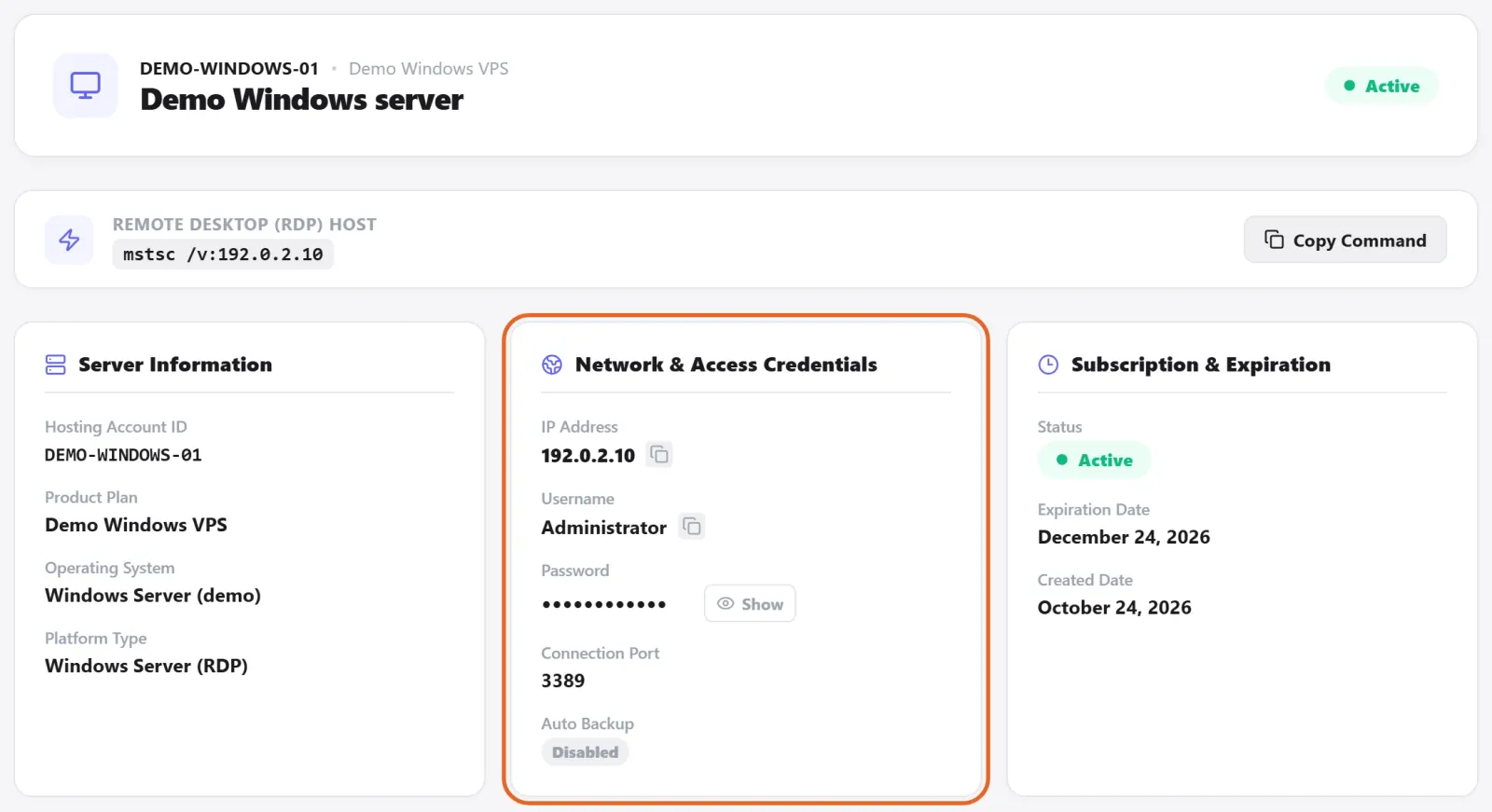Click the REMOTE DESKTOP (RDP) HOST label

pyautogui.click(x=244, y=225)
